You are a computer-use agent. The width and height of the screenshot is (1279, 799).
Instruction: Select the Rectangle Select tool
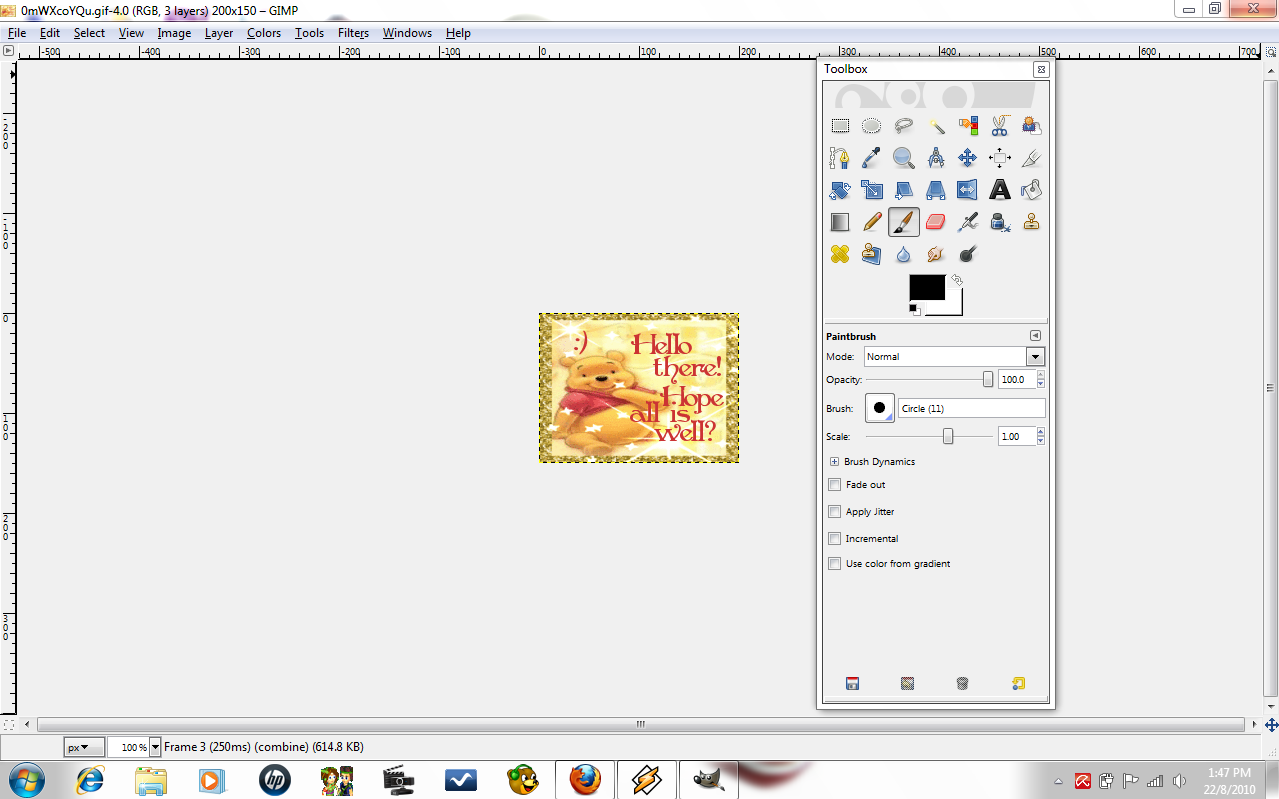click(840, 126)
